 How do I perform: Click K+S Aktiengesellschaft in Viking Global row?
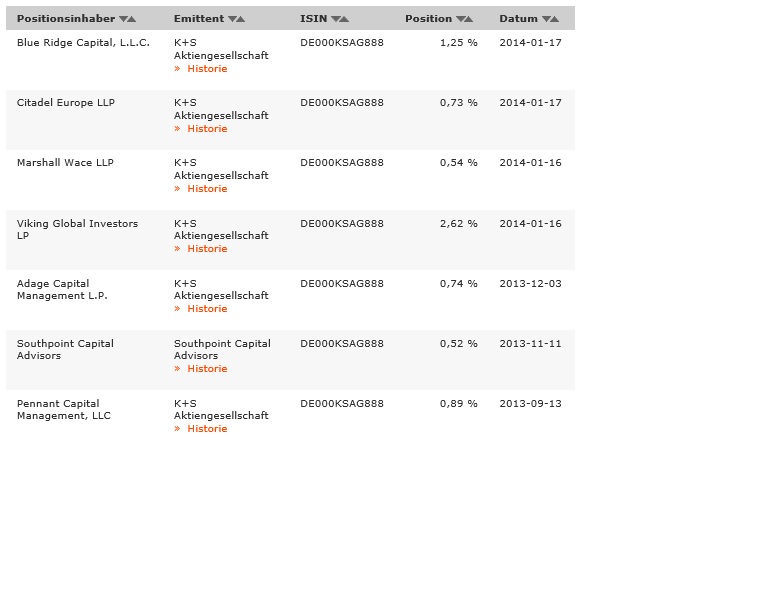coord(221,229)
